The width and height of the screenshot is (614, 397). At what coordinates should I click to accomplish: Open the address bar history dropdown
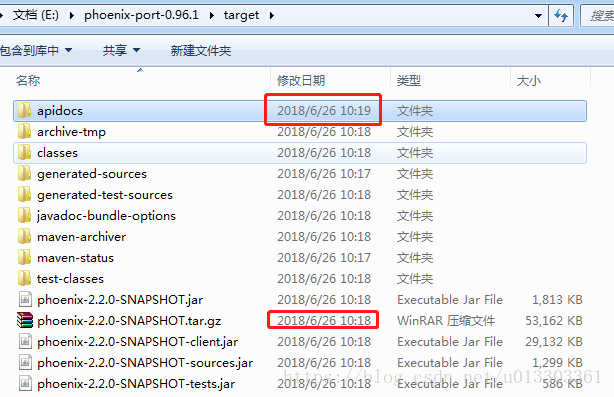pyautogui.click(x=538, y=16)
